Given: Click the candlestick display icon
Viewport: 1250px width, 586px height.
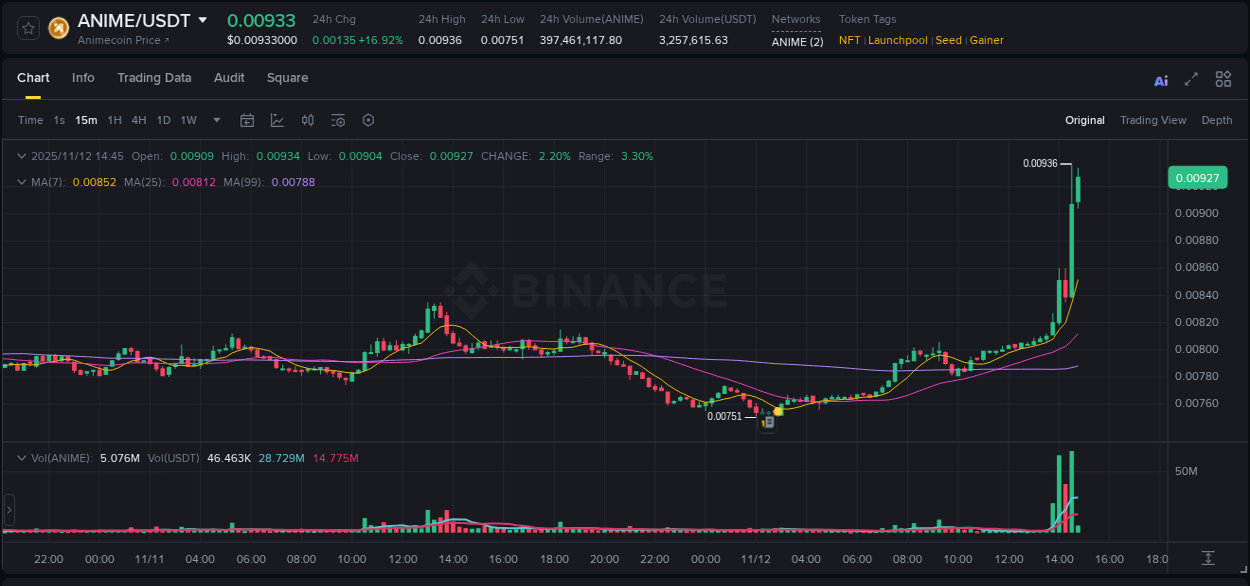Looking at the screenshot, I should click(x=307, y=120).
